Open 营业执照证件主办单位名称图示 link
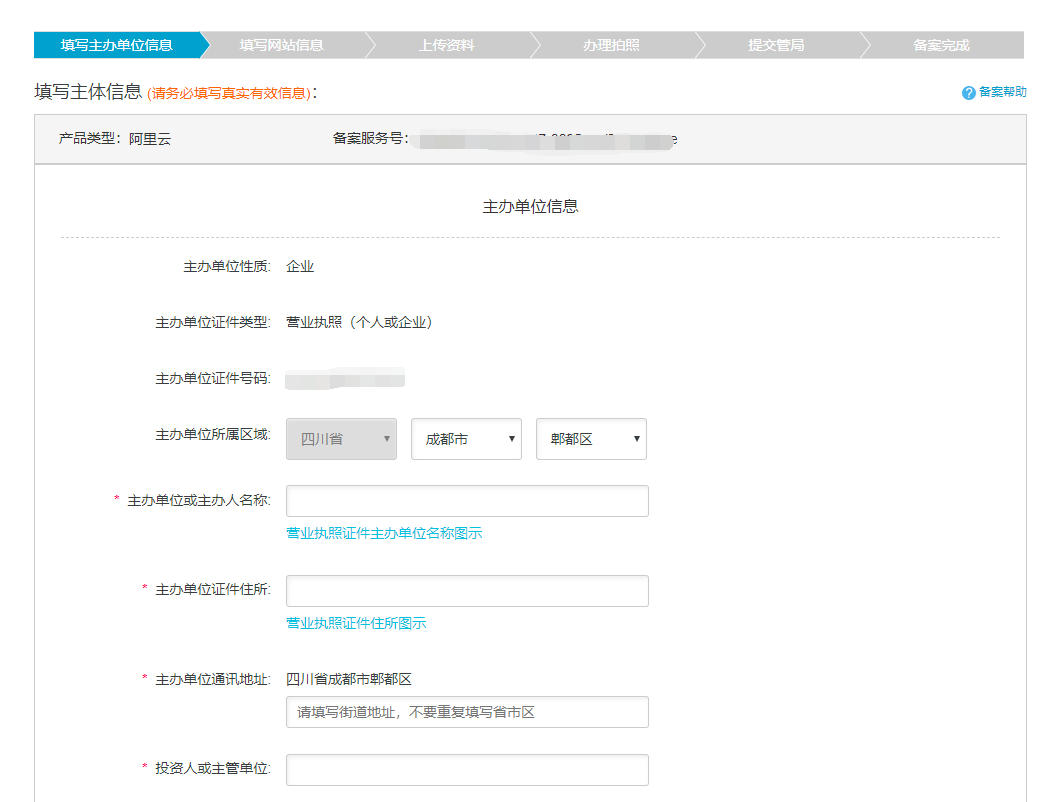The width and height of the screenshot is (1038, 802). 384,533
